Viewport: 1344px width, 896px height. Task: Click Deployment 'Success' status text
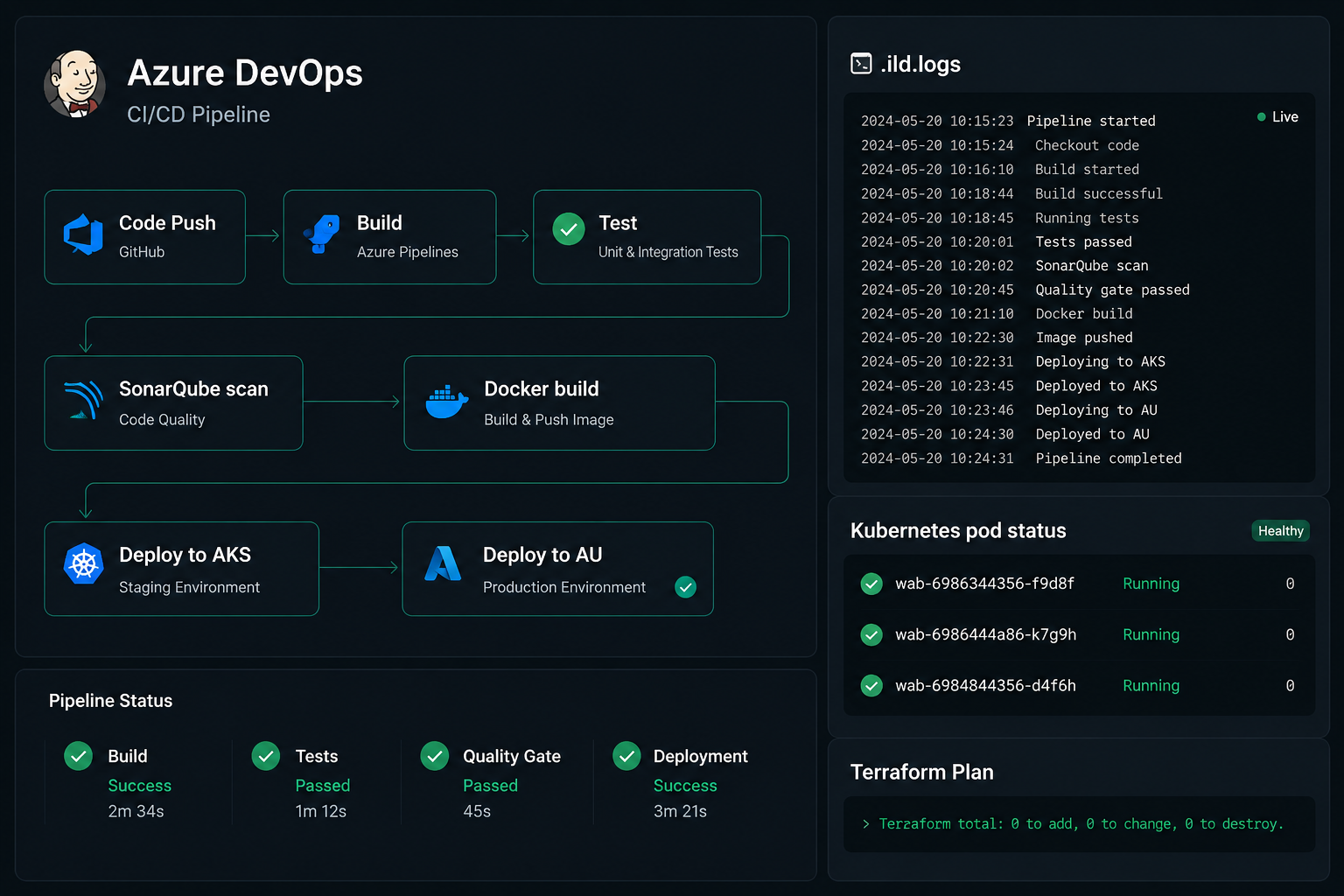(x=685, y=786)
